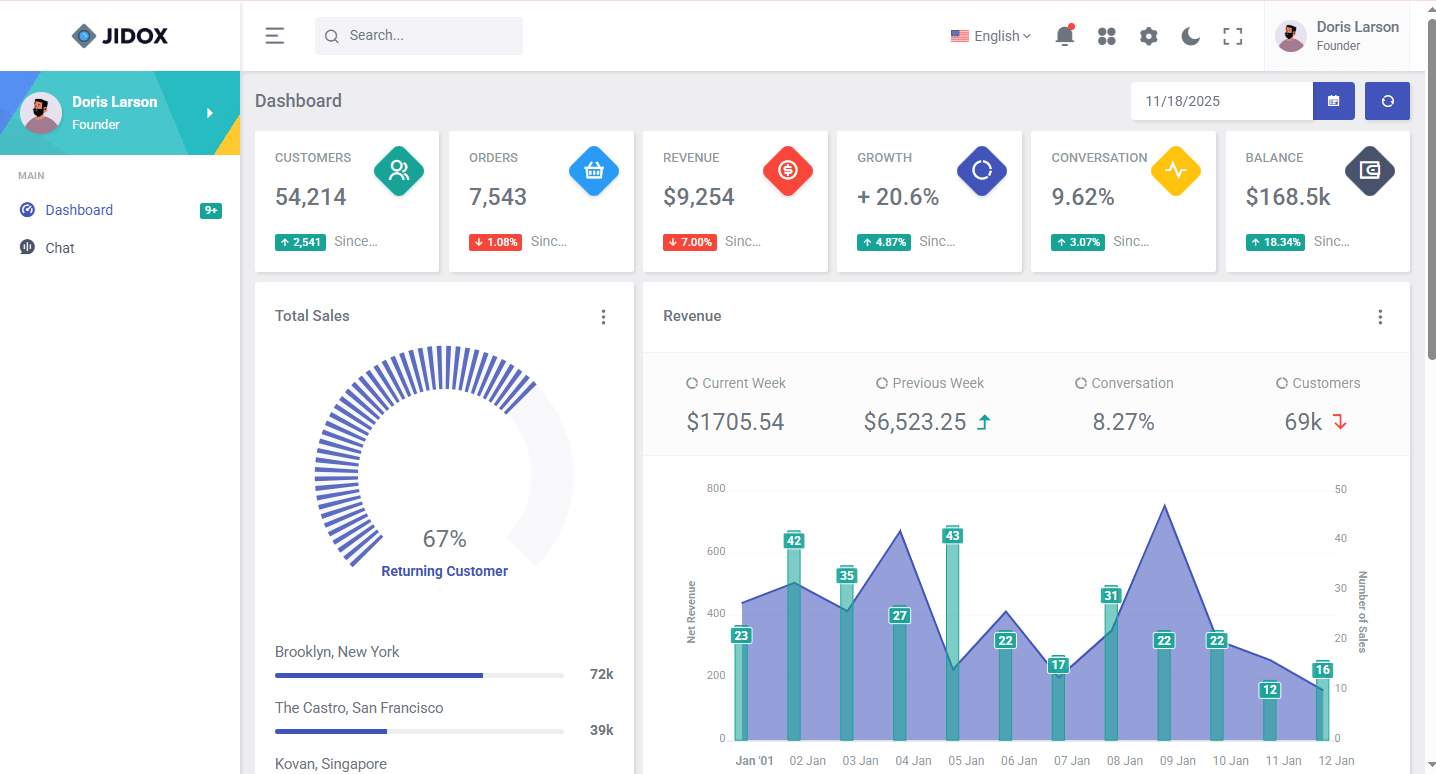1436x774 pixels.
Task: Click the Orders card basket icon
Action: (593, 170)
